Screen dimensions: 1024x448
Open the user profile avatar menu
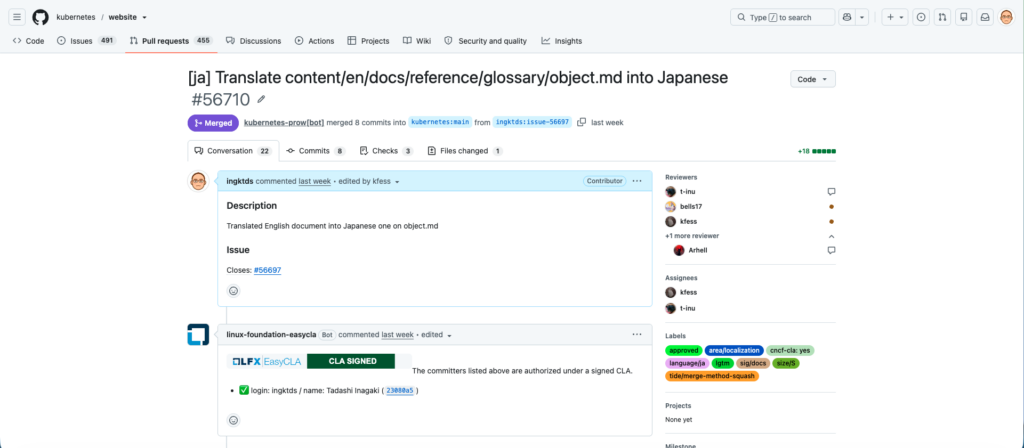click(1006, 17)
